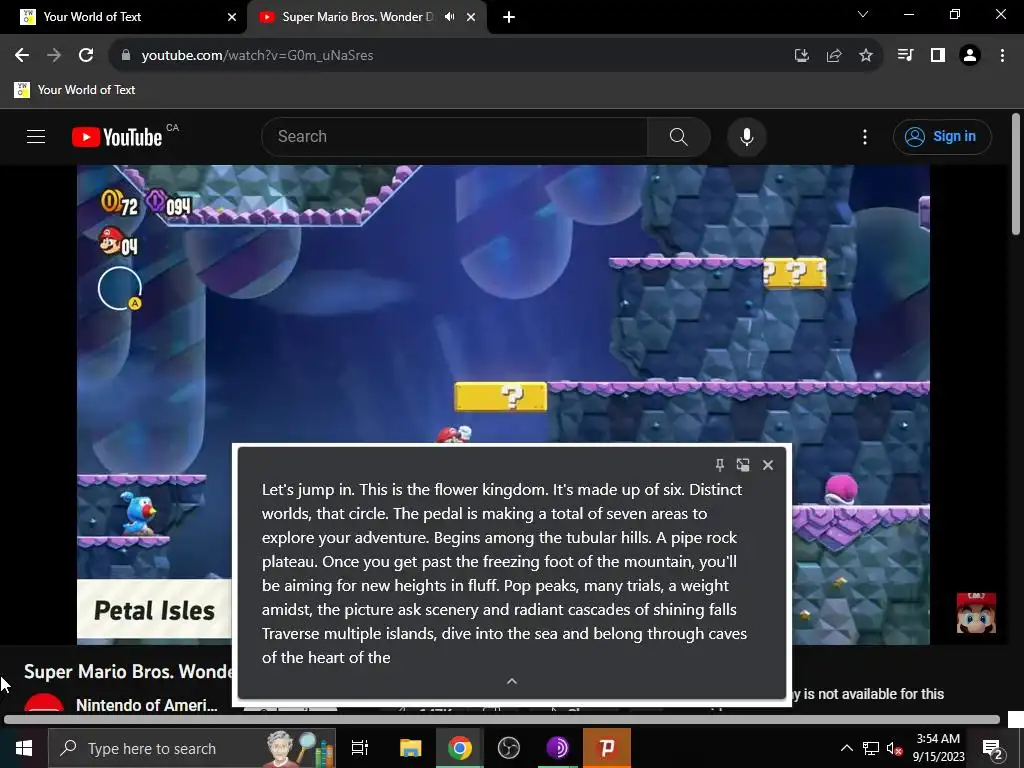
Task: Open the orange P app taskbar icon
Action: click(607, 748)
